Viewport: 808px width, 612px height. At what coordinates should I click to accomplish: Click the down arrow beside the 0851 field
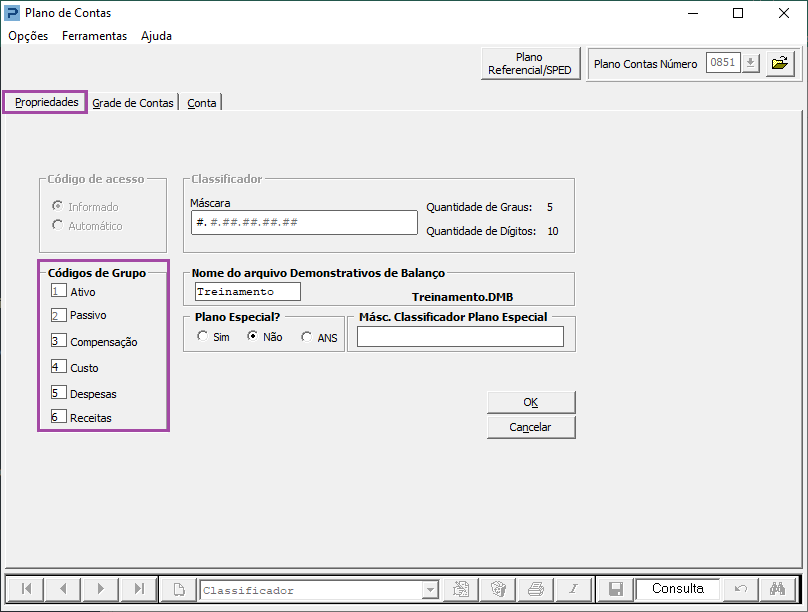[x=750, y=63]
